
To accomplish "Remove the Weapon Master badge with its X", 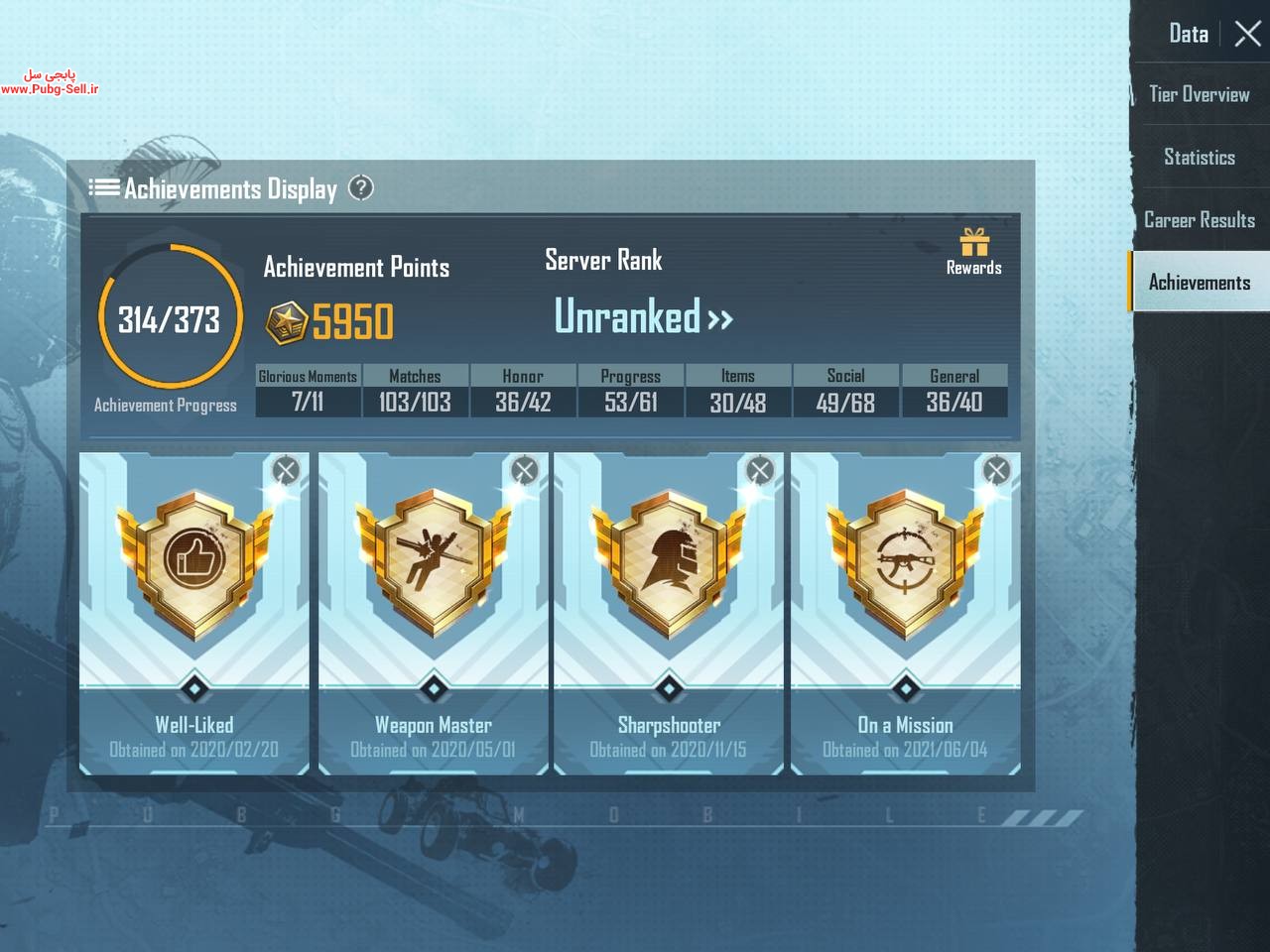I will tap(524, 470).
